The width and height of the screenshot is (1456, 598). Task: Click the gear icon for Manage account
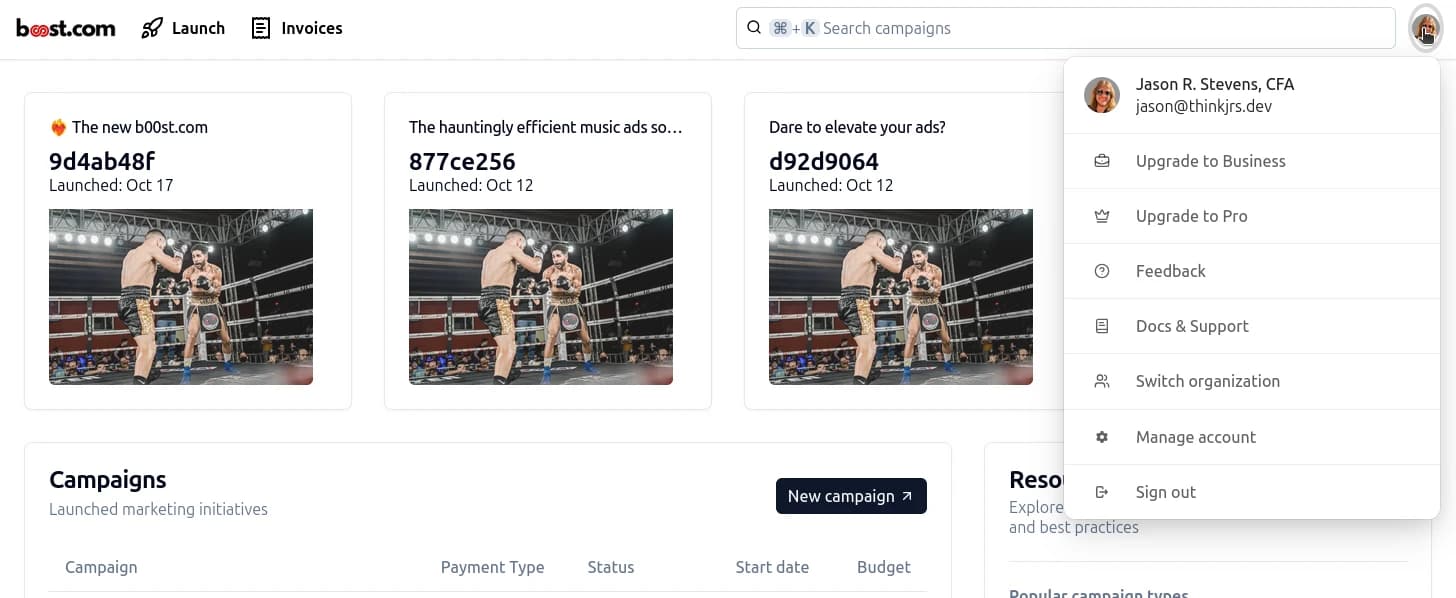[x=1102, y=437]
